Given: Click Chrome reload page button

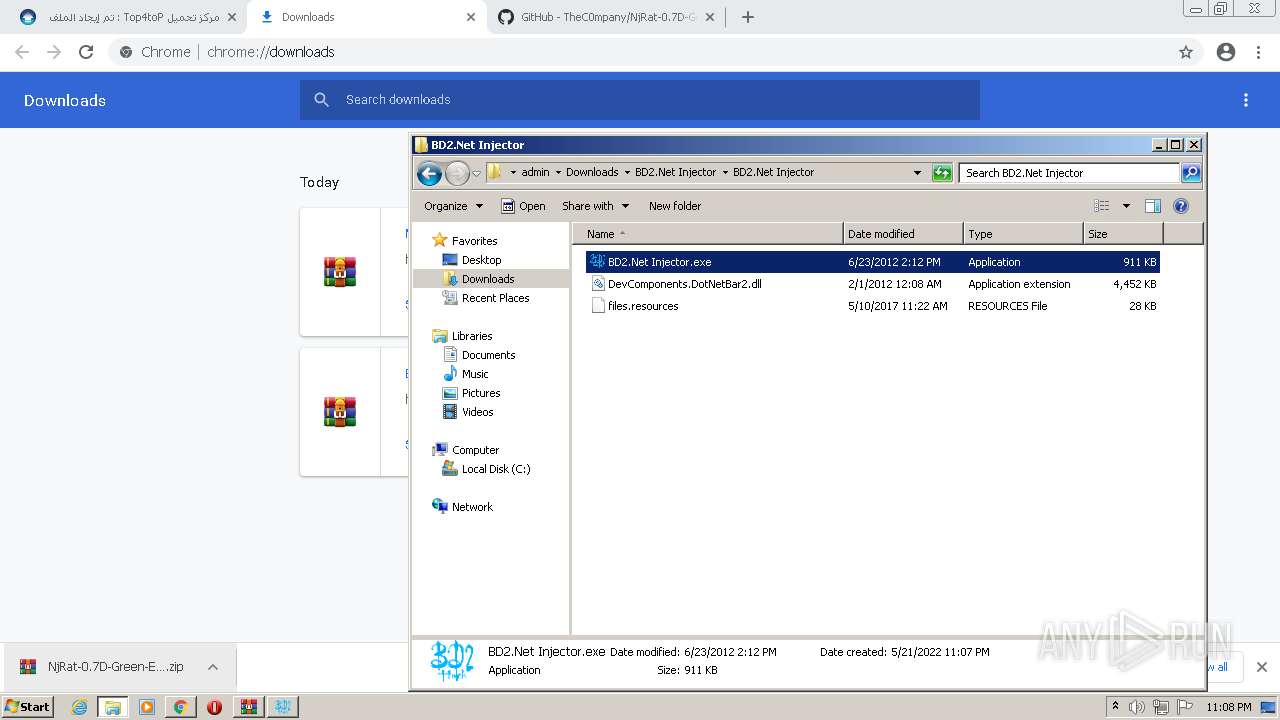Looking at the screenshot, I should 86,52.
